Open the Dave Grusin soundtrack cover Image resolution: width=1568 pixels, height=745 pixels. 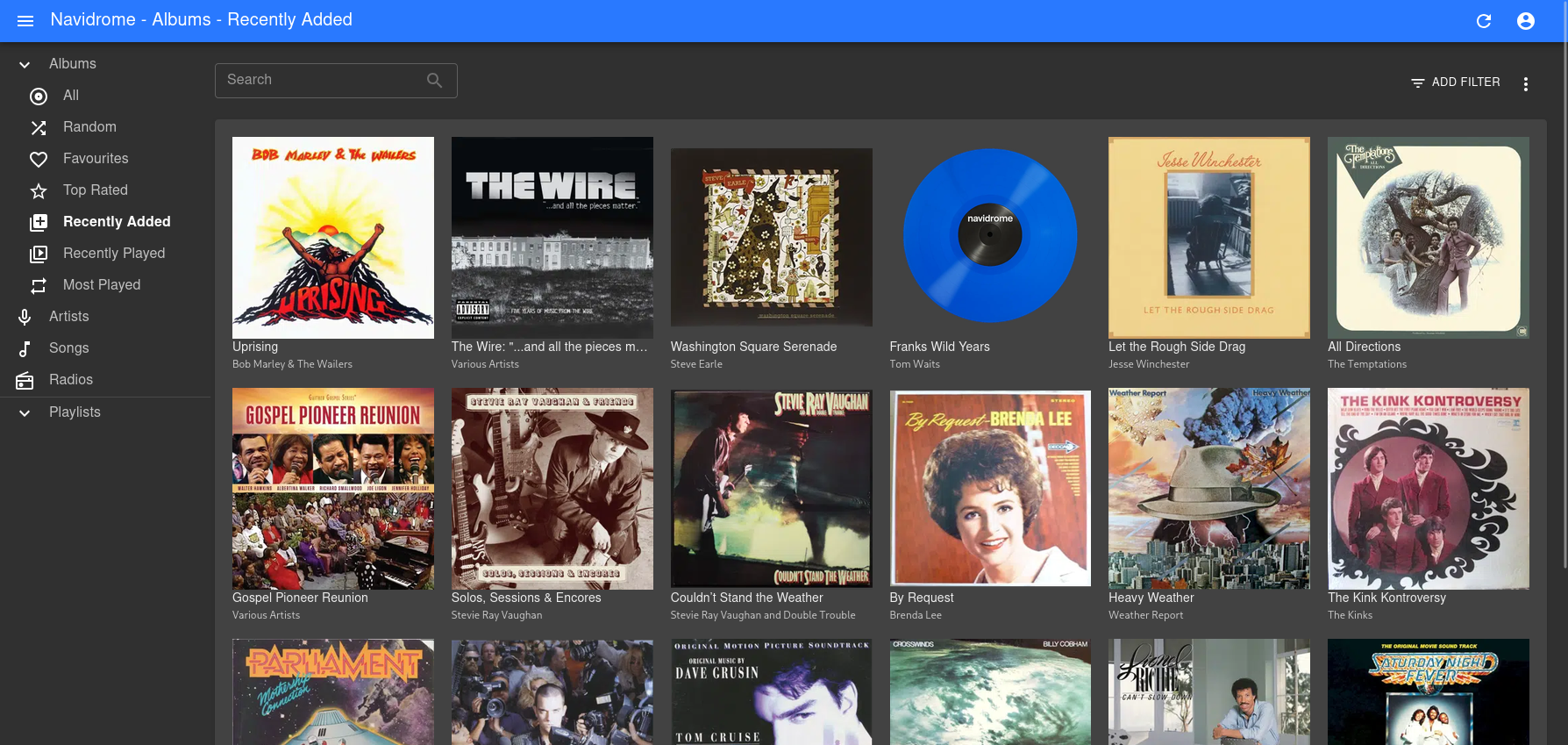[x=772, y=692]
